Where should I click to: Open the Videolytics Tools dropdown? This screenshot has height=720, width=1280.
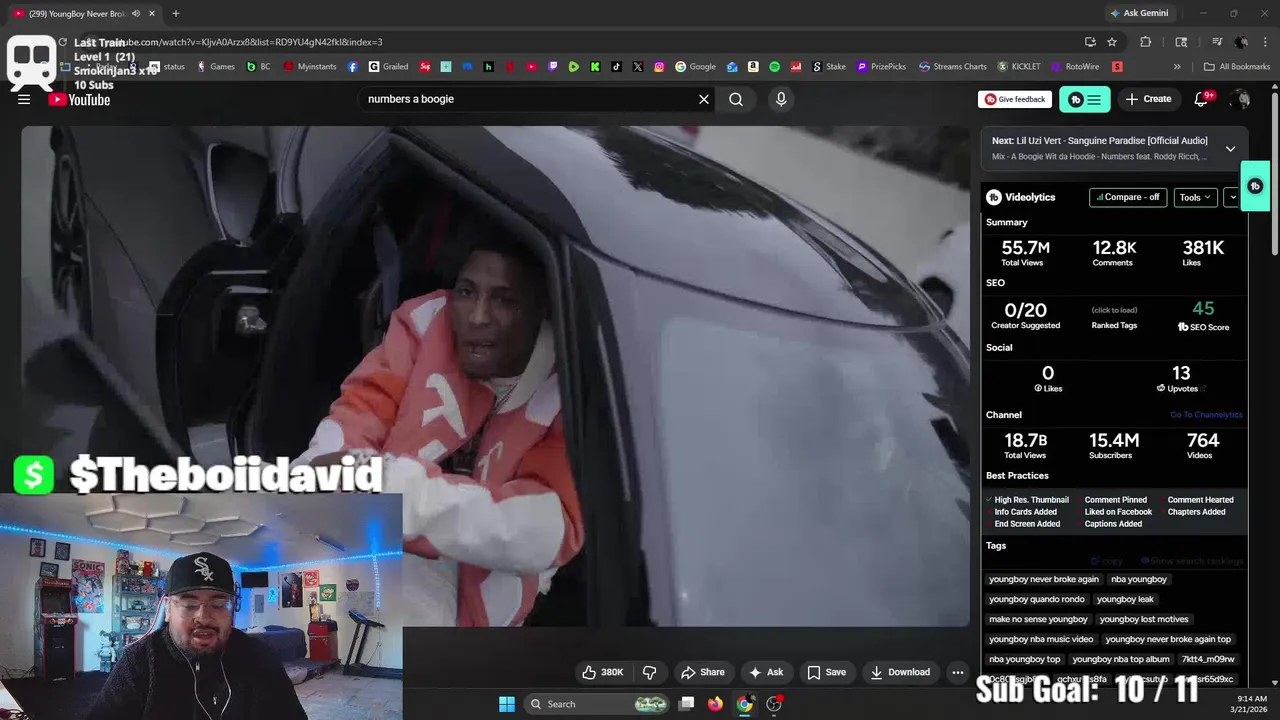1195,197
